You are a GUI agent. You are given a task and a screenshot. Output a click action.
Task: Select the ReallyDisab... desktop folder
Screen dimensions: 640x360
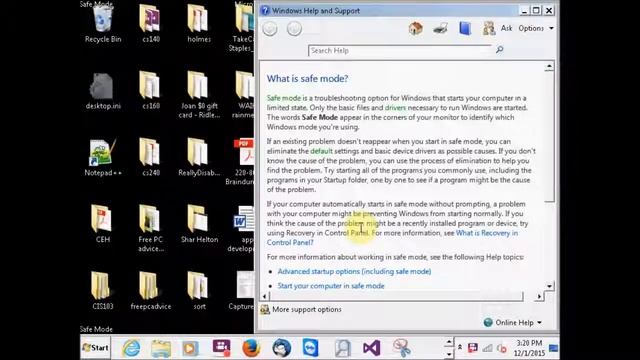(x=199, y=158)
